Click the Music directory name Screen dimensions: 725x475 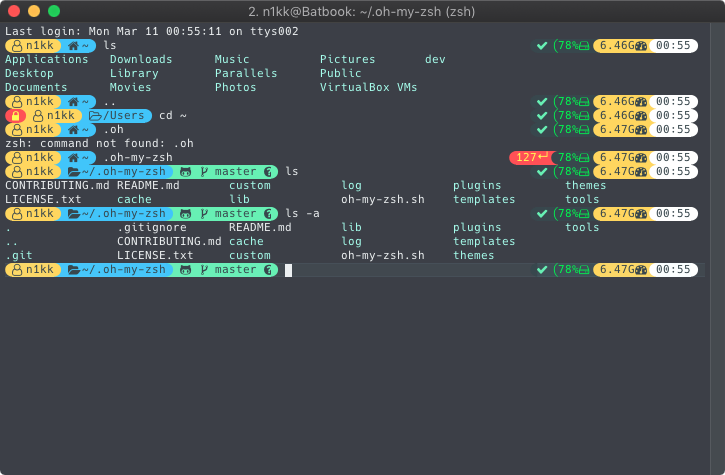(x=232, y=60)
